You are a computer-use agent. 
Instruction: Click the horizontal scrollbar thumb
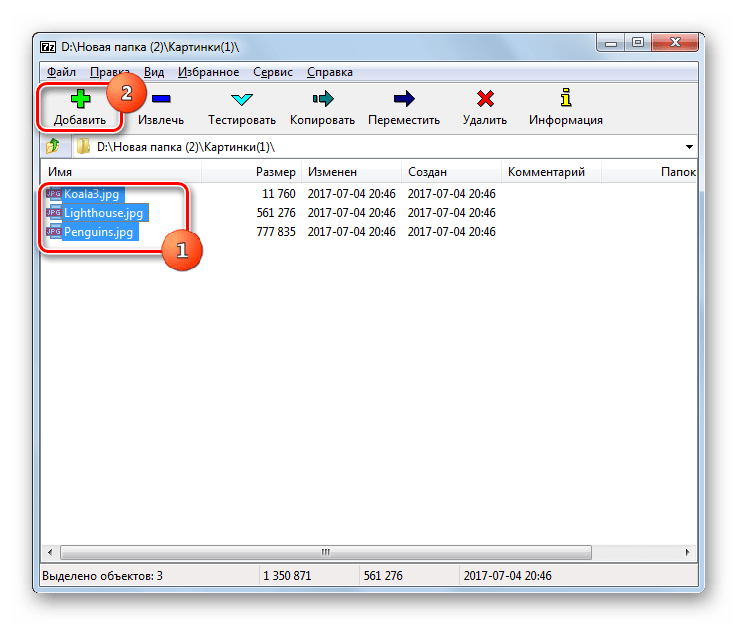326,552
